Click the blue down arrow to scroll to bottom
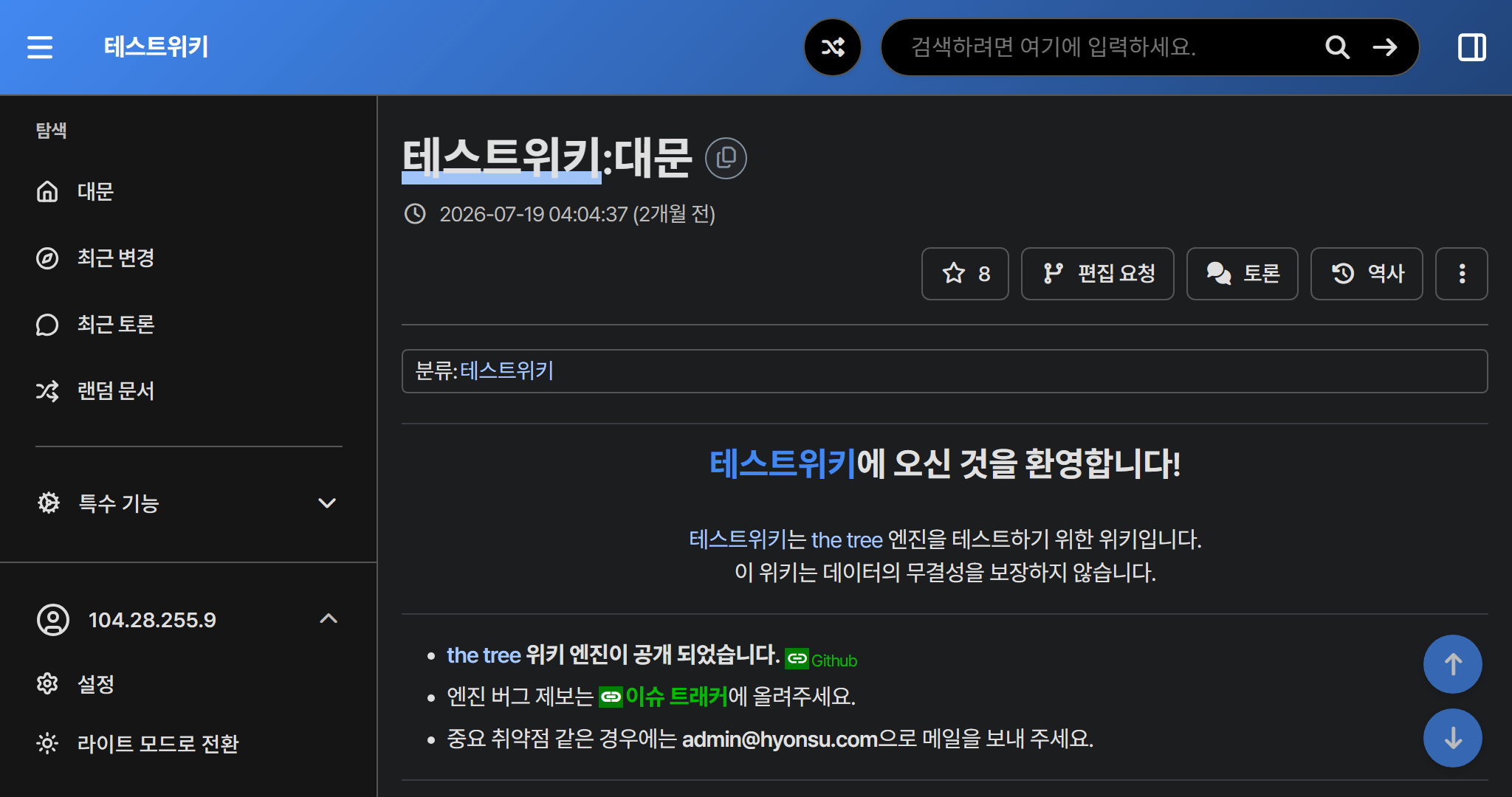The image size is (1512, 797). [x=1453, y=738]
